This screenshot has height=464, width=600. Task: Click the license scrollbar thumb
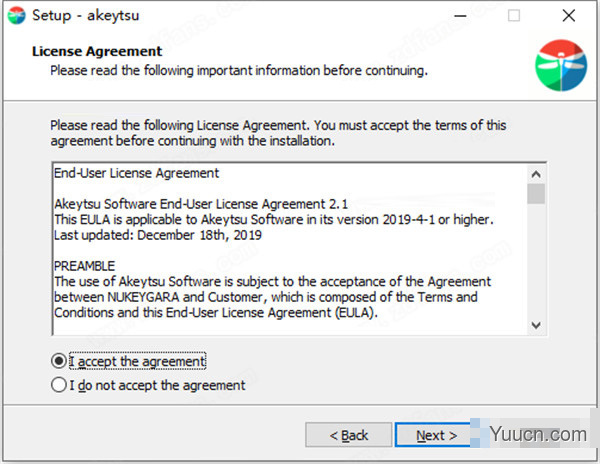tap(536, 194)
